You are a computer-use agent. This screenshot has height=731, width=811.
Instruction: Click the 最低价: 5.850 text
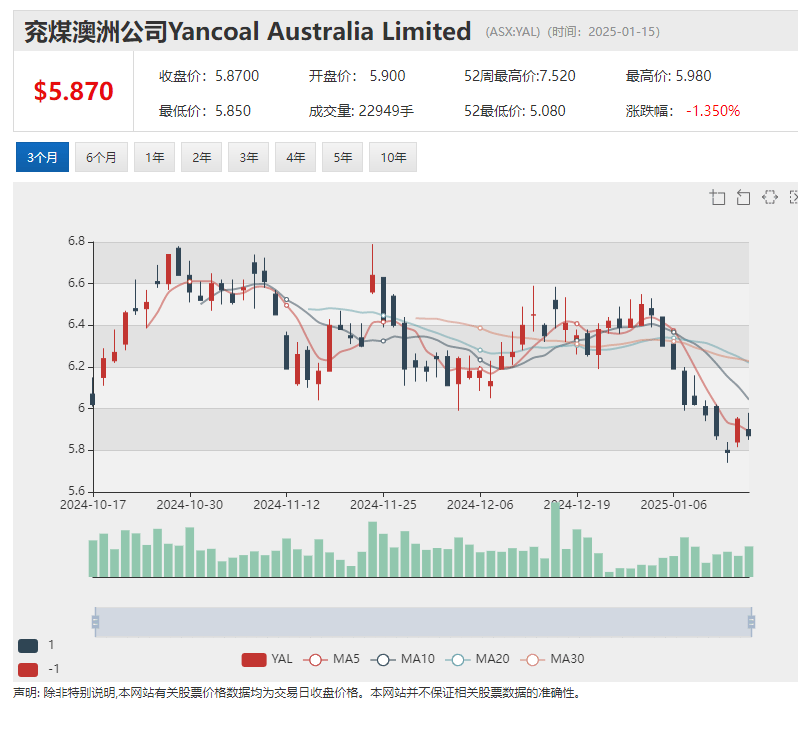205,111
